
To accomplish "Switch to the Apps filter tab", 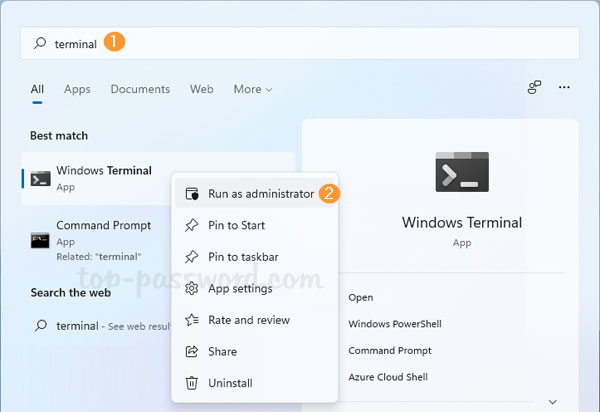I will [77, 89].
